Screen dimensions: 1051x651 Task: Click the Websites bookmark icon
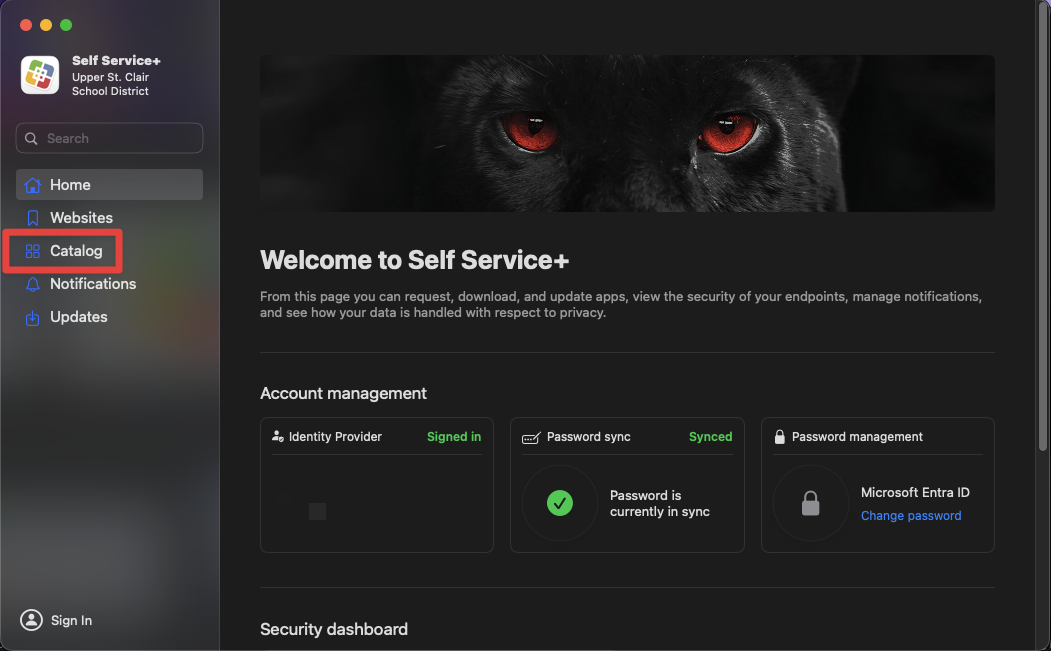[x=33, y=218]
